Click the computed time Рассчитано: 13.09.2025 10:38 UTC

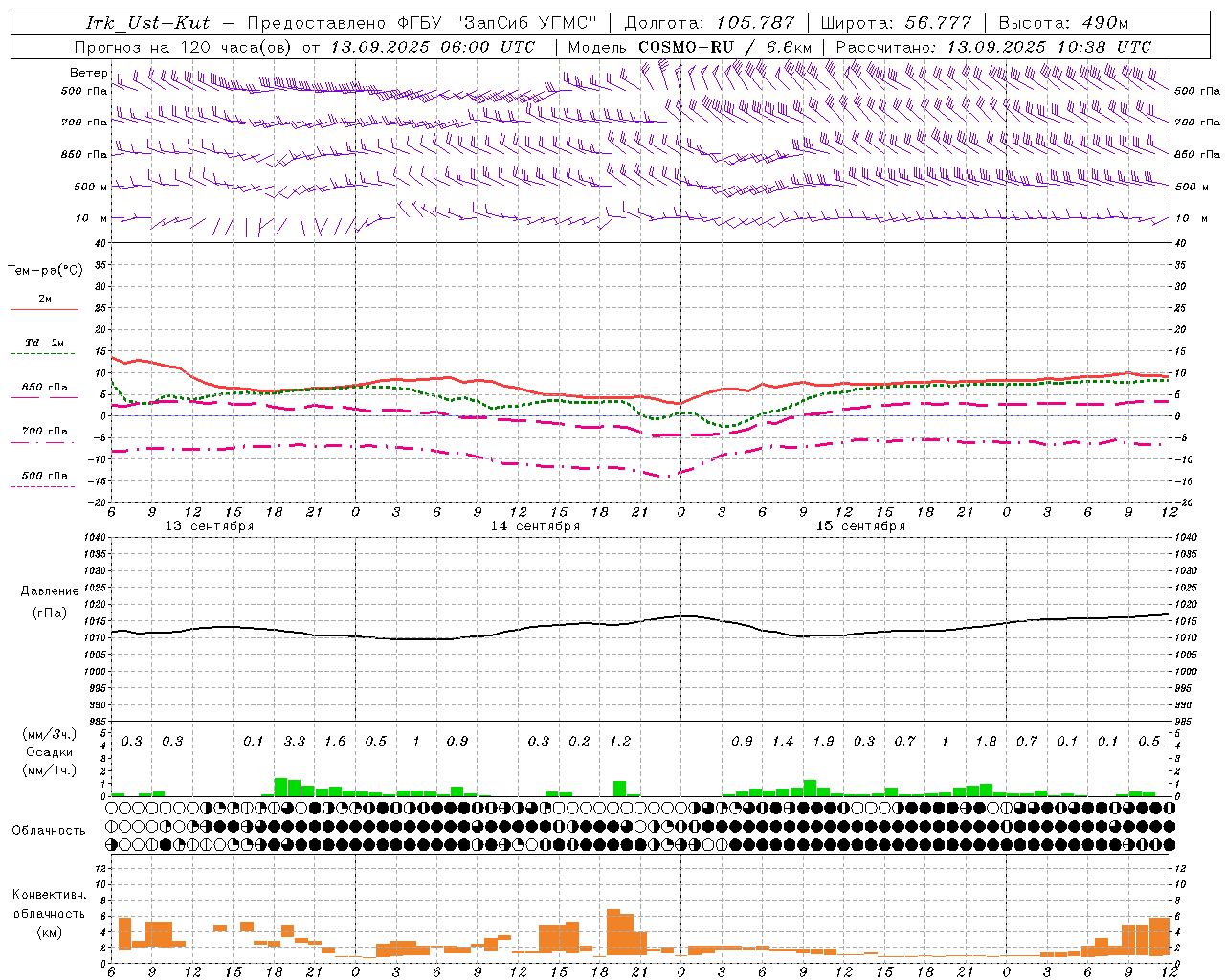pos(993,47)
